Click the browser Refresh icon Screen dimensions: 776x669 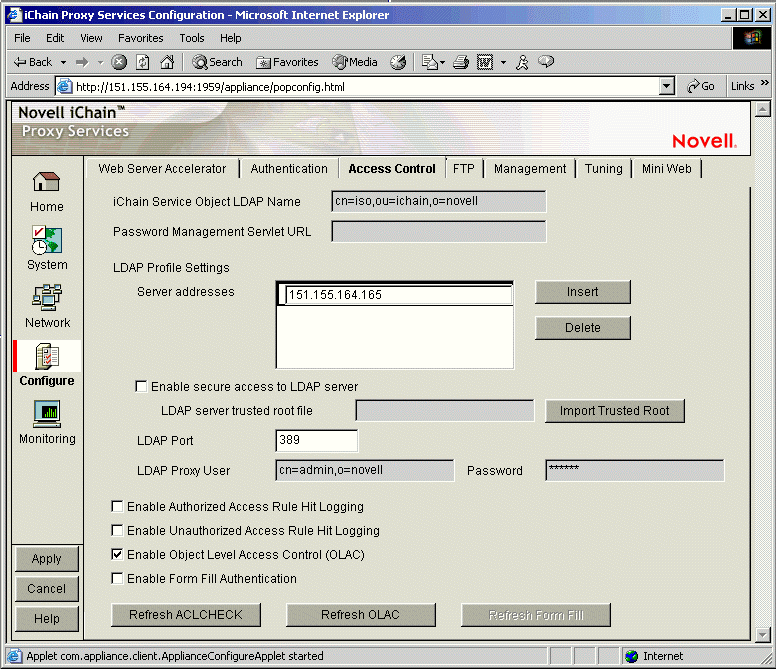143,62
